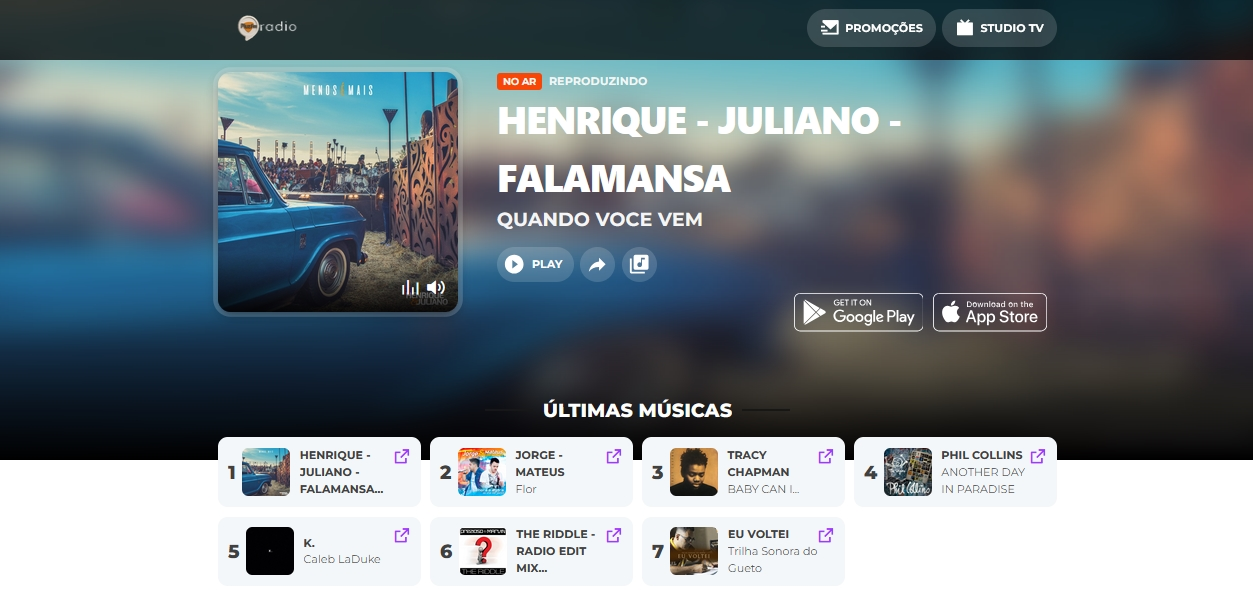This screenshot has width=1253, height=590.
Task: Open external link for Phil Collins track
Action: [1037, 456]
